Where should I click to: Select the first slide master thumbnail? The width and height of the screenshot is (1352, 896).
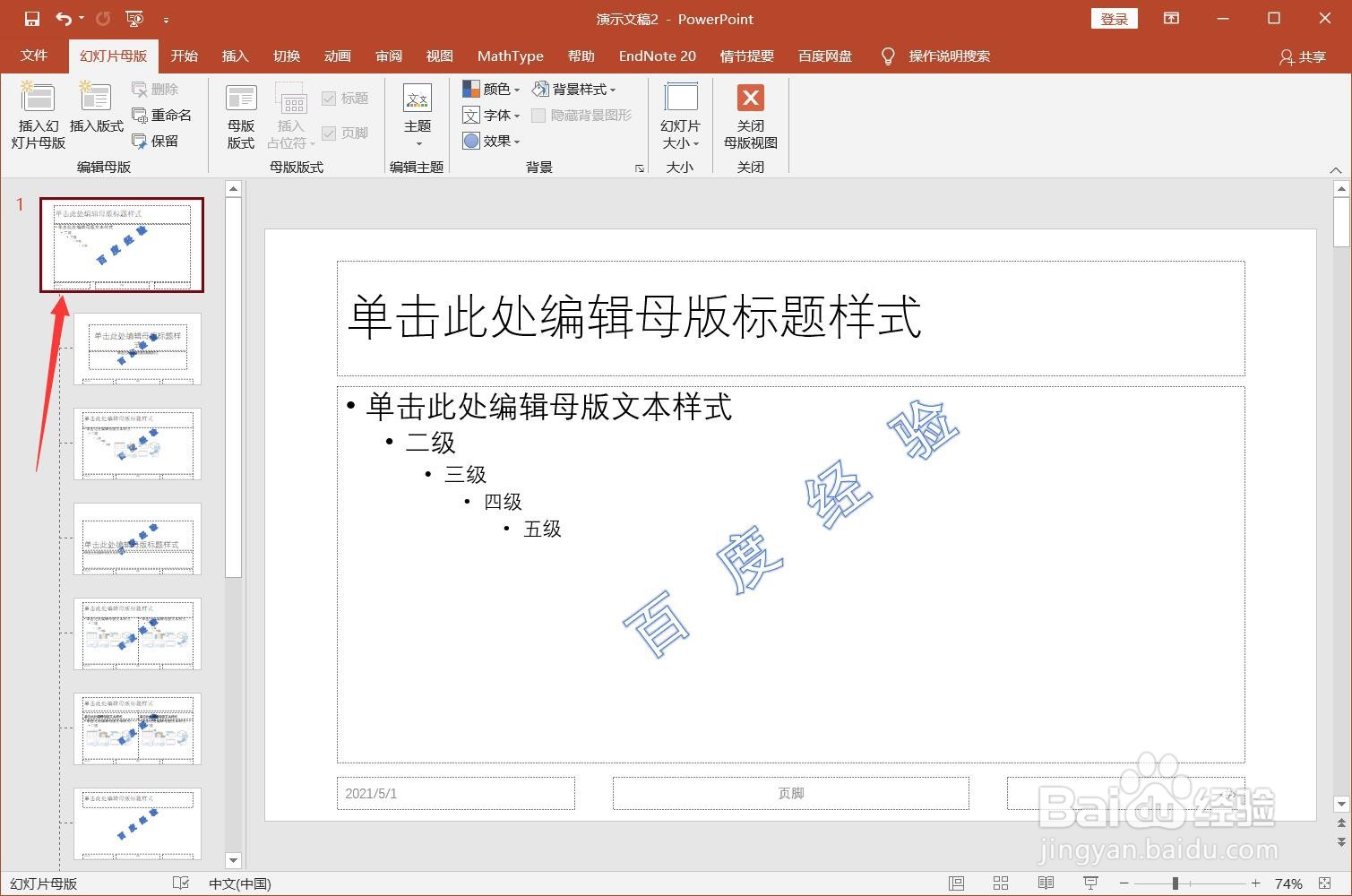coord(122,245)
